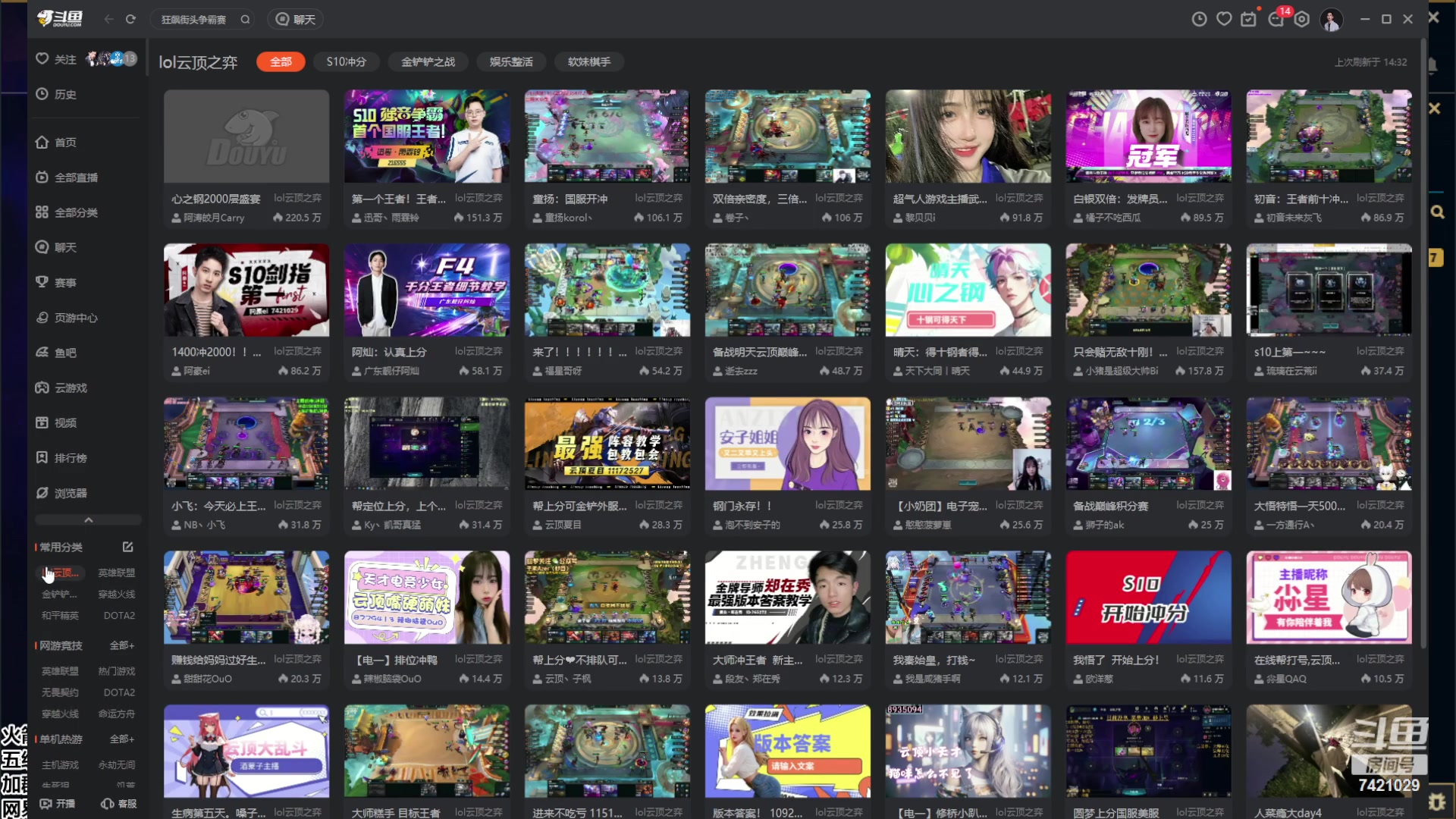This screenshot has width=1456, height=819.
Task: Click the search input field
Action: (195, 20)
